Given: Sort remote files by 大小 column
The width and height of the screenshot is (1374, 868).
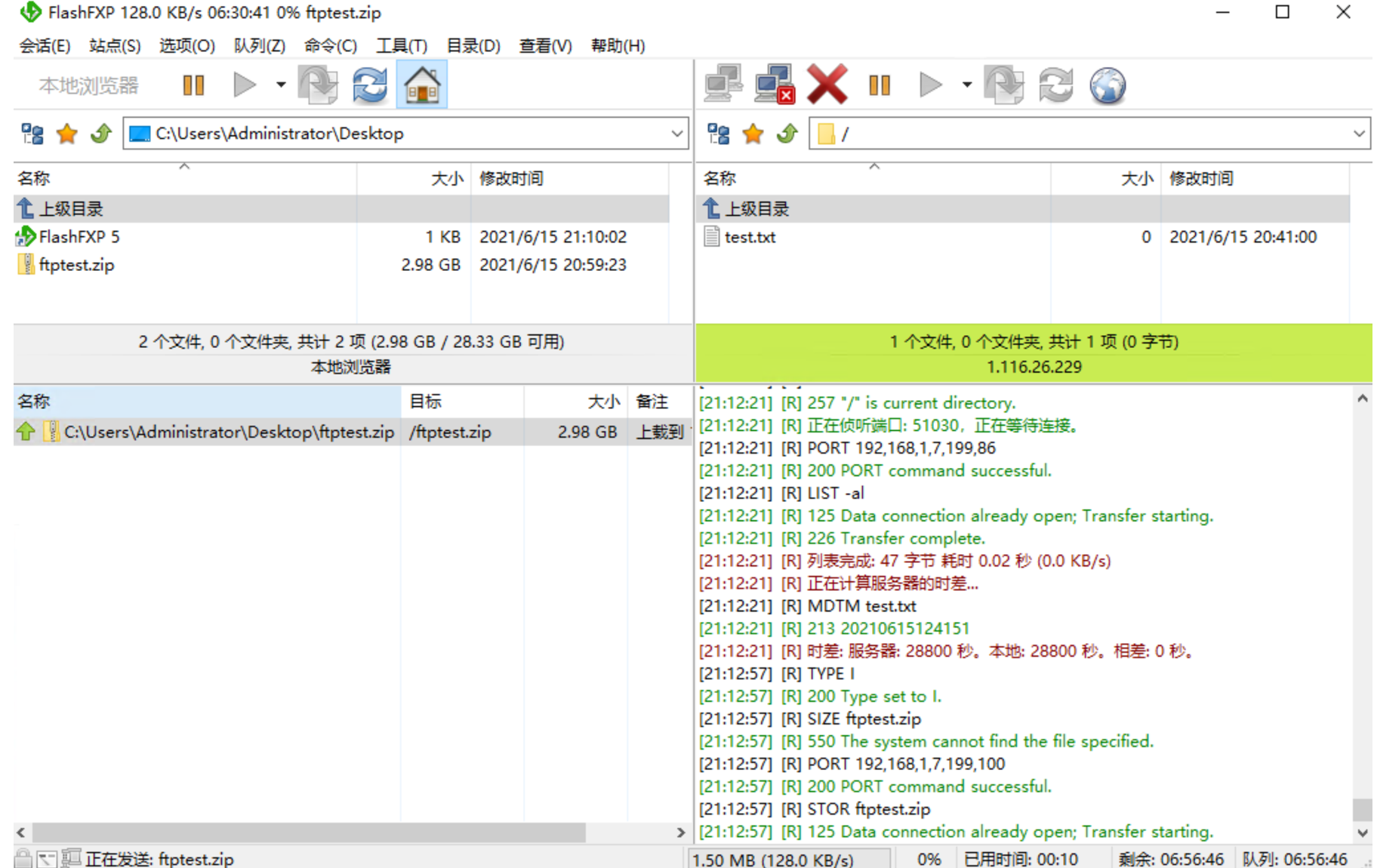Looking at the screenshot, I should click(1105, 179).
